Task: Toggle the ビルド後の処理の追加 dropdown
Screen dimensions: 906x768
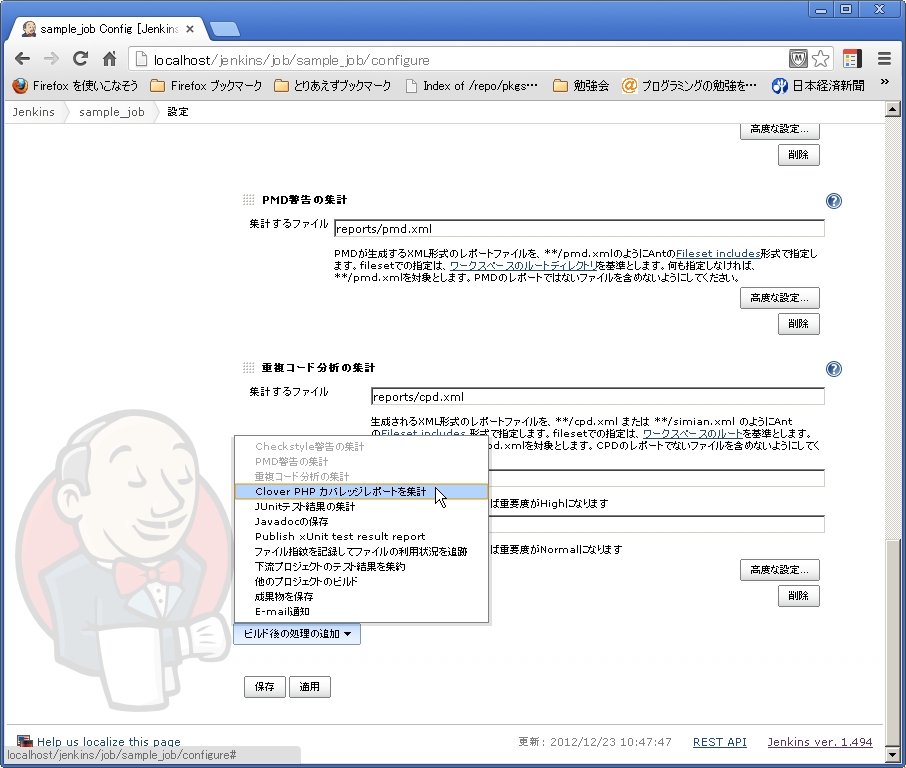Action: tap(297, 635)
